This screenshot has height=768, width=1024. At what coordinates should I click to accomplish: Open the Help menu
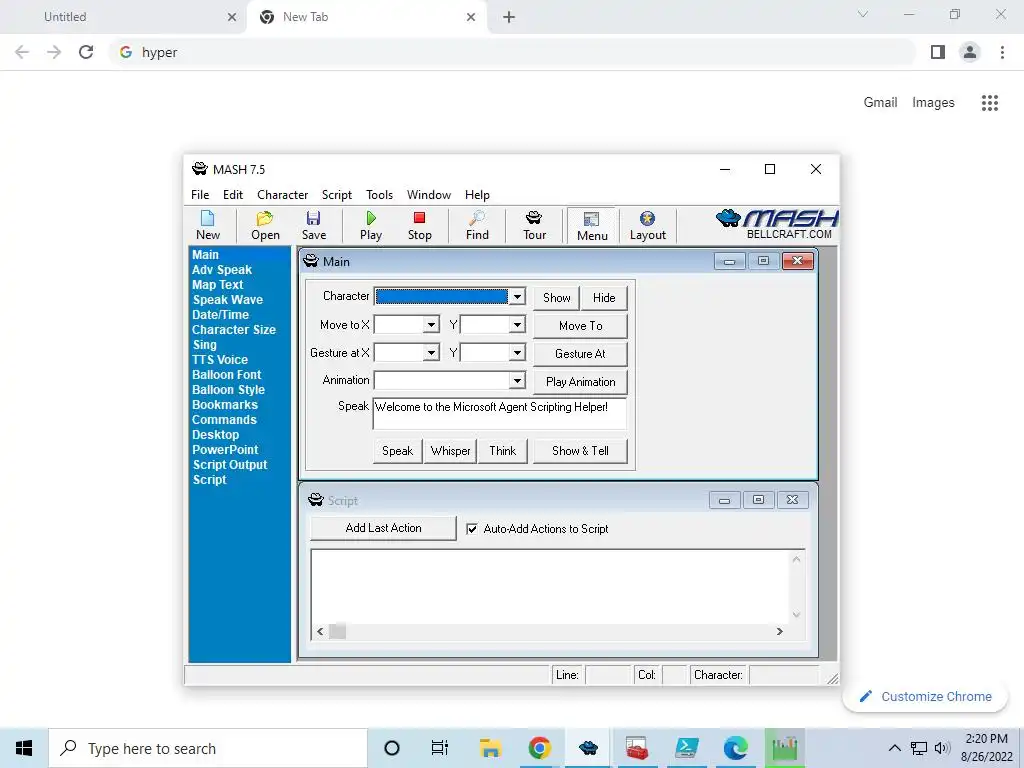pyautogui.click(x=477, y=195)
